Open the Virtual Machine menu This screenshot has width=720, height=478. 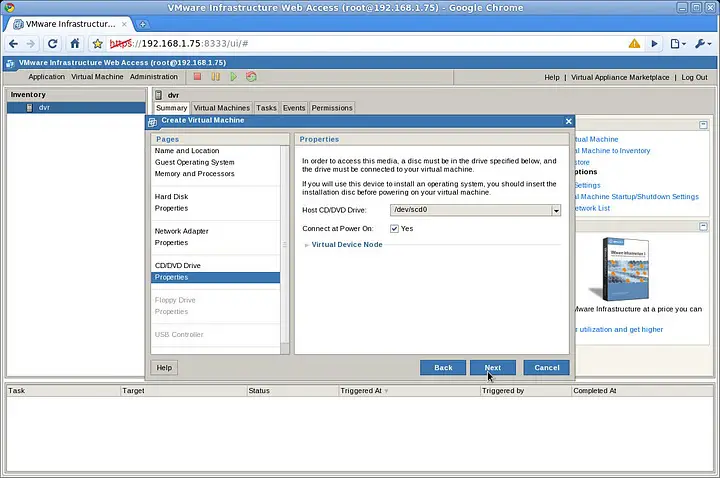97,77
